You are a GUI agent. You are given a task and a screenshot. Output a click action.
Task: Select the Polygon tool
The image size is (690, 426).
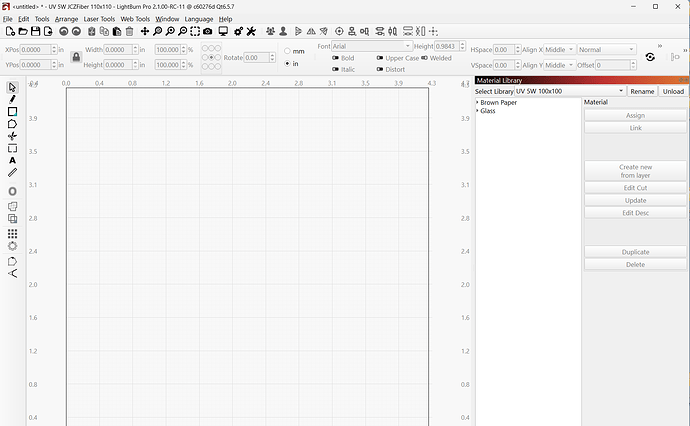pos(12,124)
